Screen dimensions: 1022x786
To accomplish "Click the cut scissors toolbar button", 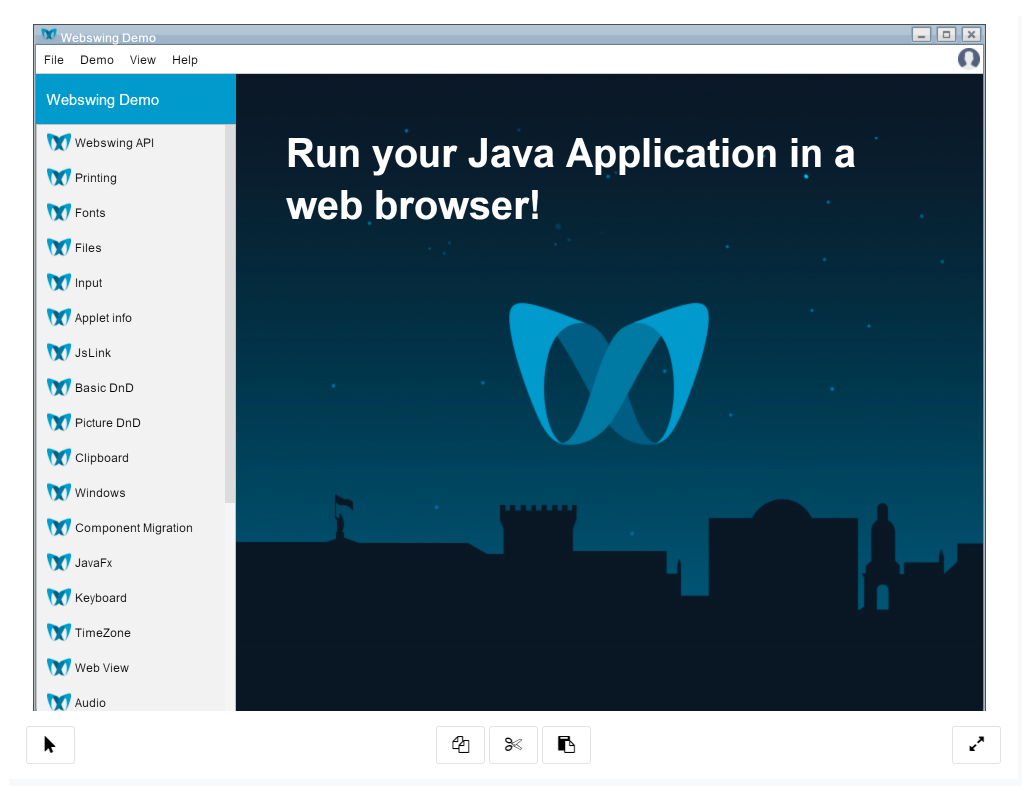I will [513, 744].
